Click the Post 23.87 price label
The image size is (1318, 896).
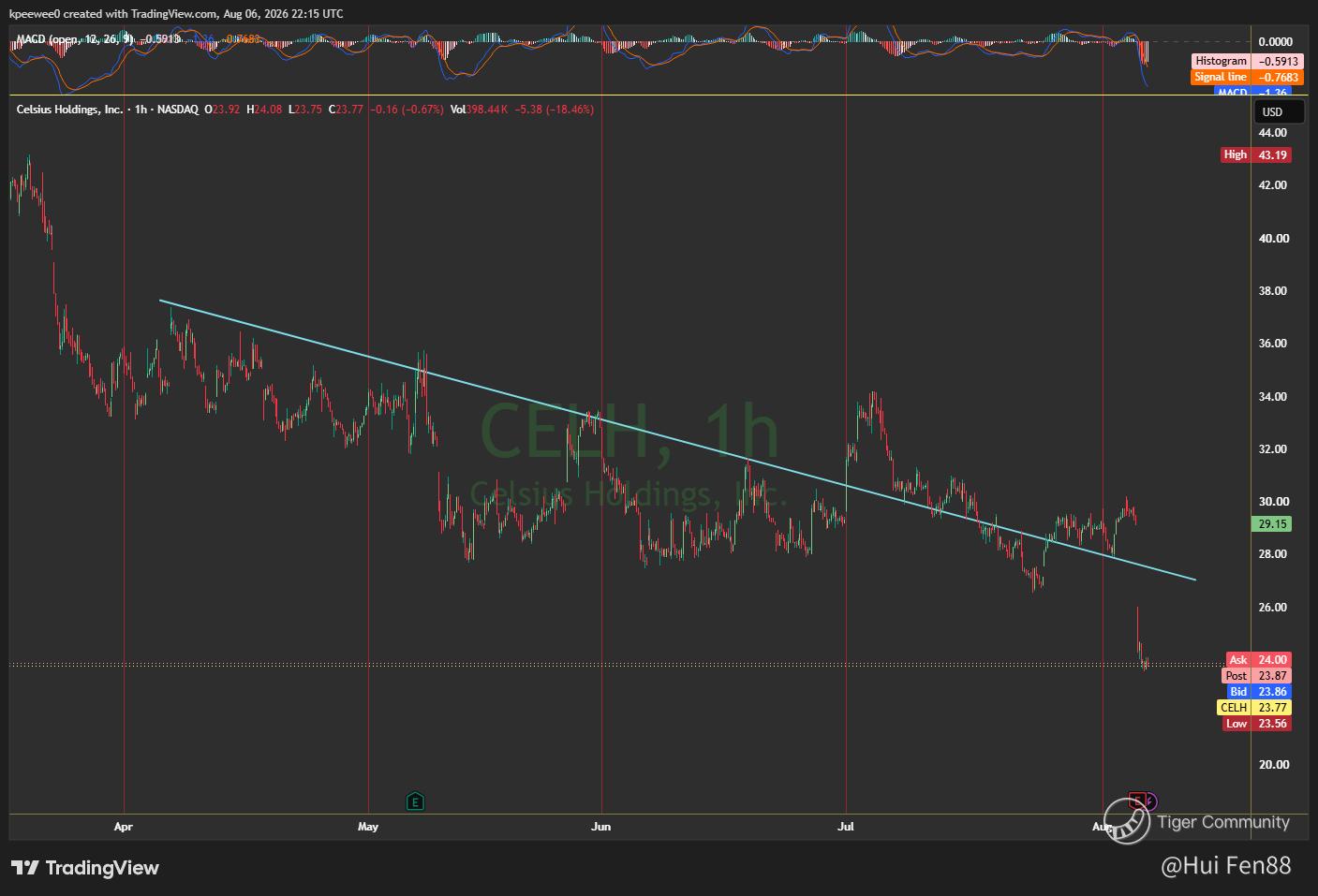1257,676
